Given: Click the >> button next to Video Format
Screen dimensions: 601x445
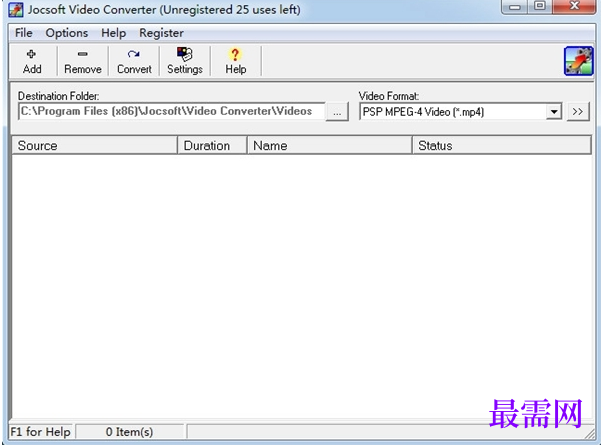Looking at the screenshot, I should point(578,112).
